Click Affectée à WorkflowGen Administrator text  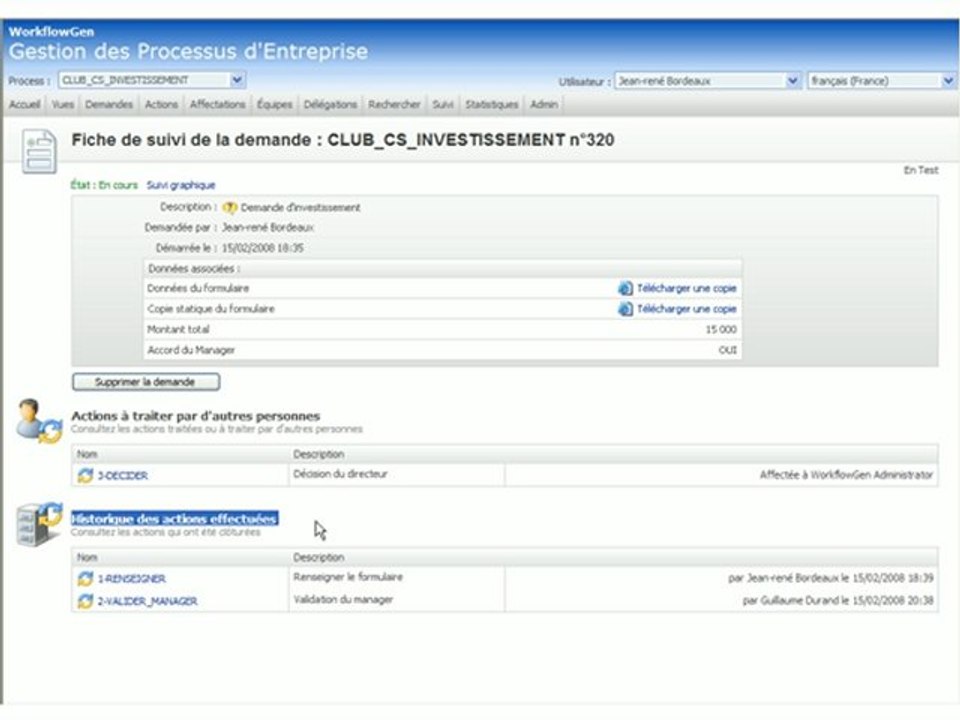[846, 474]
